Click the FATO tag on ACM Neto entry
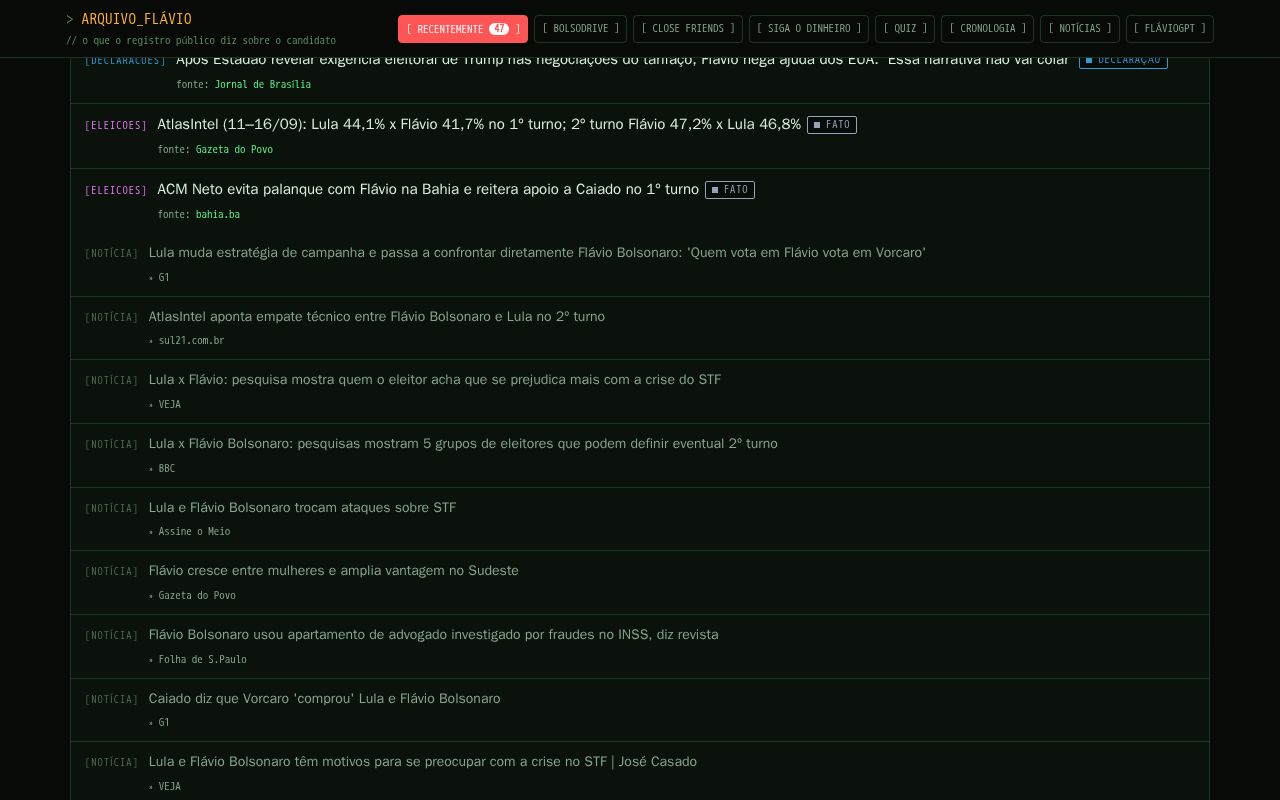 click(730, 190)
